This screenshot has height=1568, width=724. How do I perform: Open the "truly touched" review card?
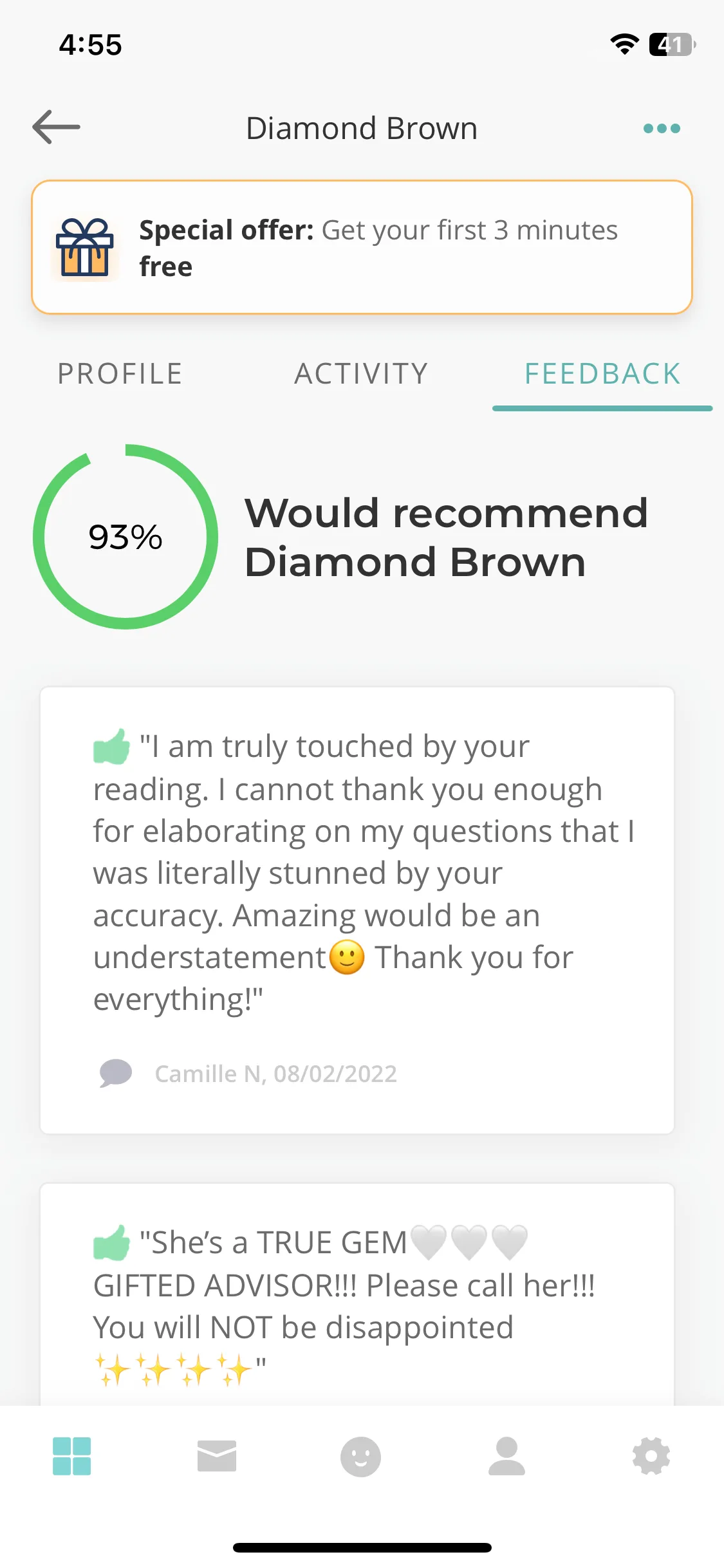pos(357,910)
